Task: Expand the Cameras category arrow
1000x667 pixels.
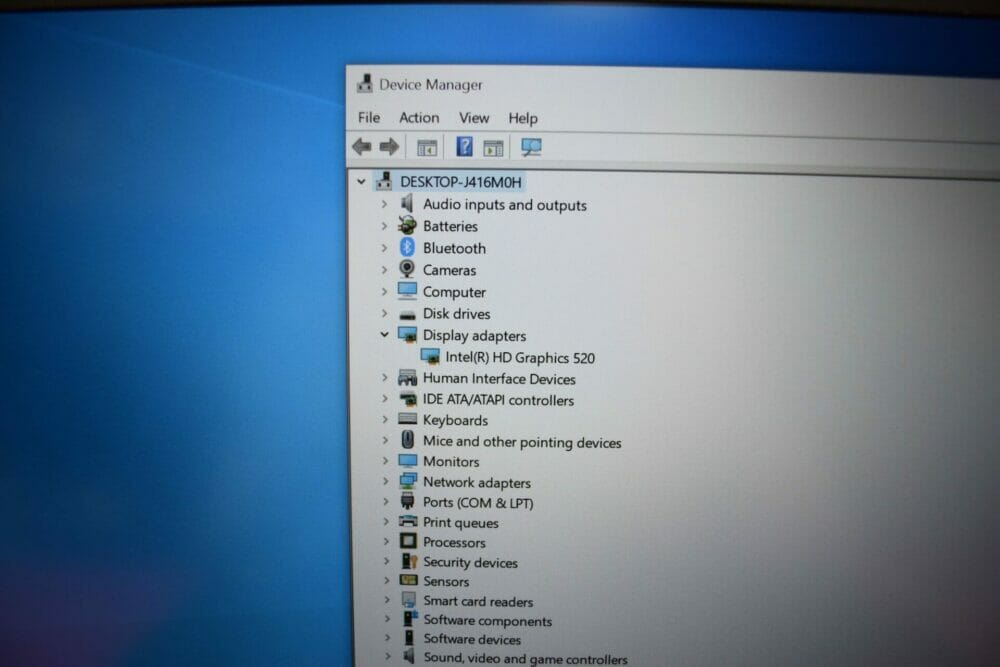Action: 384,270
